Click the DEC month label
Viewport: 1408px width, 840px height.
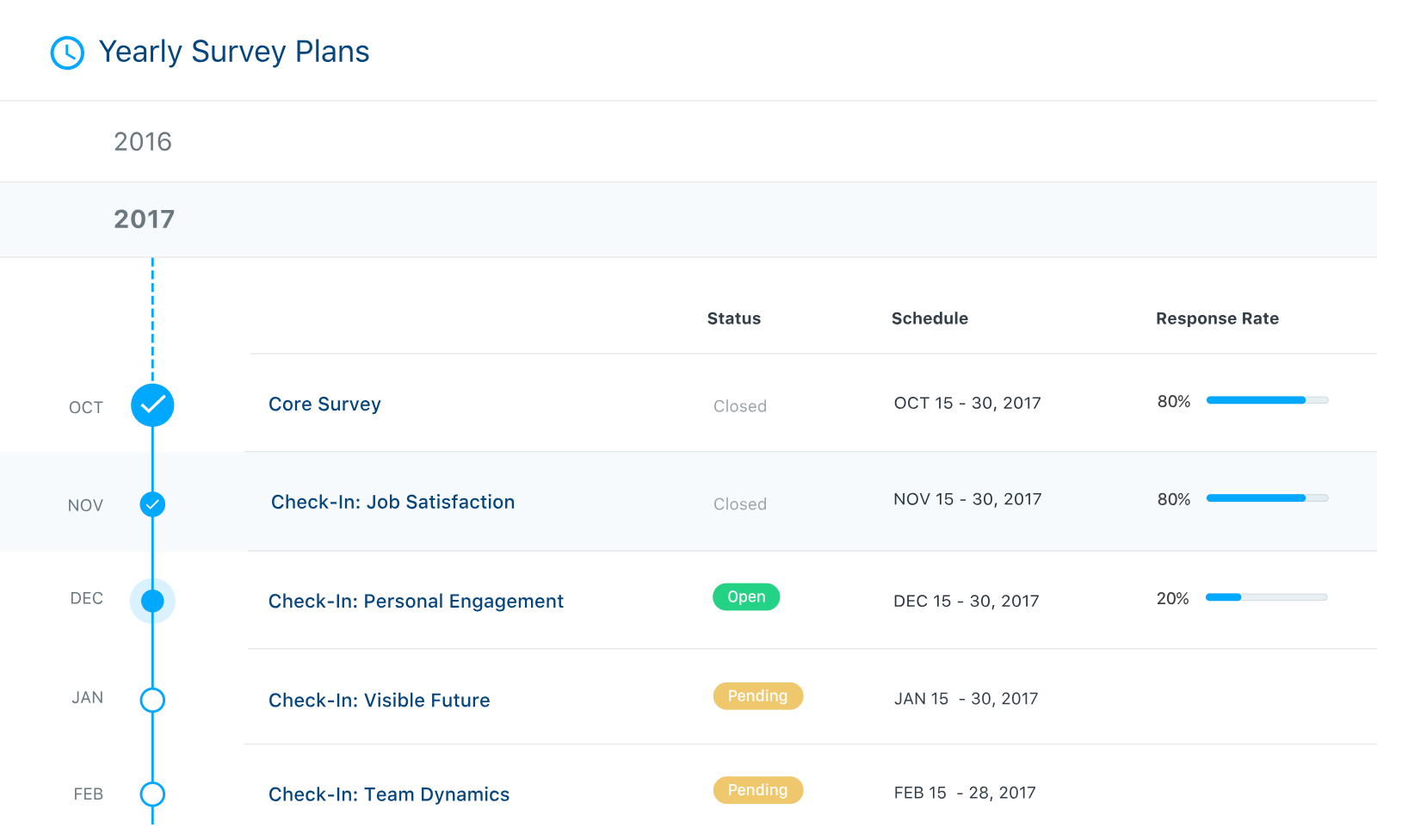[87, 598]
